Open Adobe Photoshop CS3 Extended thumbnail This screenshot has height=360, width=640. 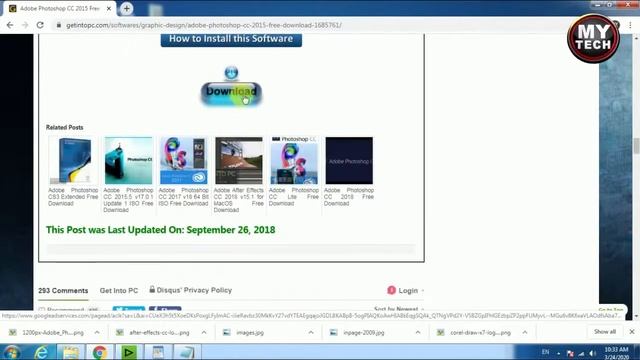coord(73,160)
